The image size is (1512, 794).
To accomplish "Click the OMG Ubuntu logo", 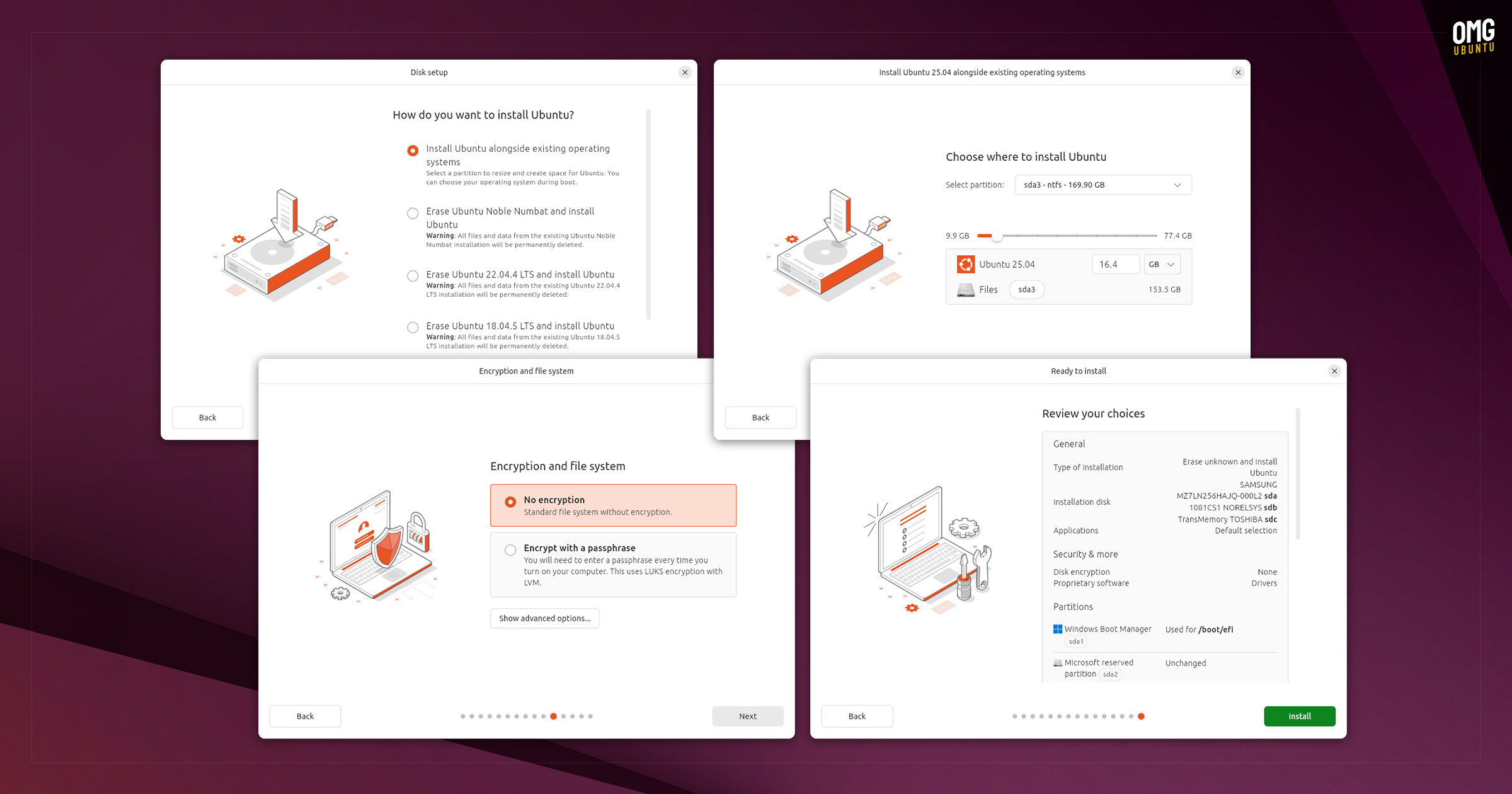I will [1474, 37].
